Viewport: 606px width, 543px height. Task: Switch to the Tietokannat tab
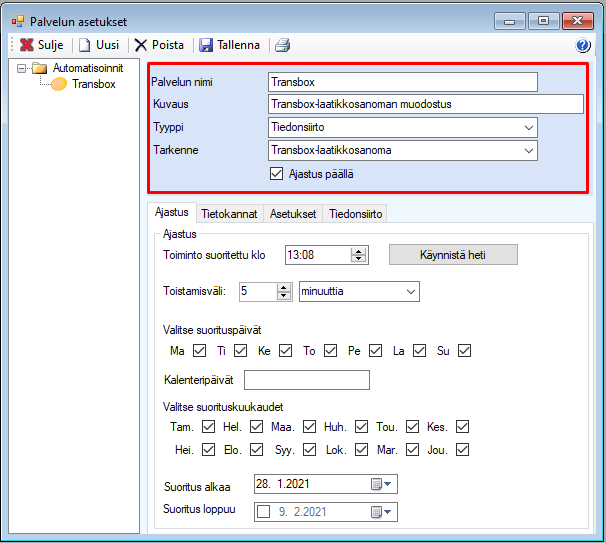(229, 214)
